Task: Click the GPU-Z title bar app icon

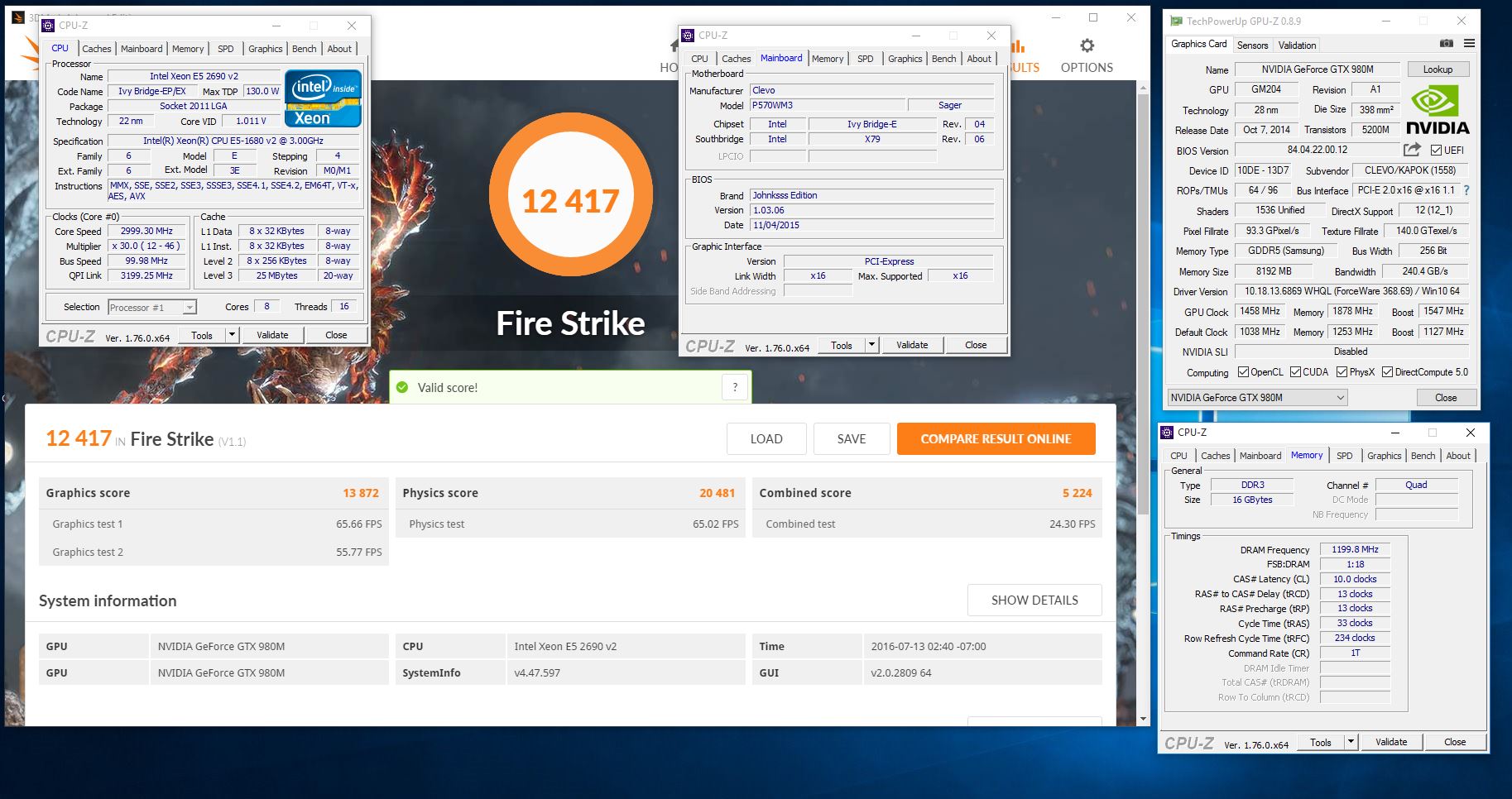Action: tap(1176, 22)
